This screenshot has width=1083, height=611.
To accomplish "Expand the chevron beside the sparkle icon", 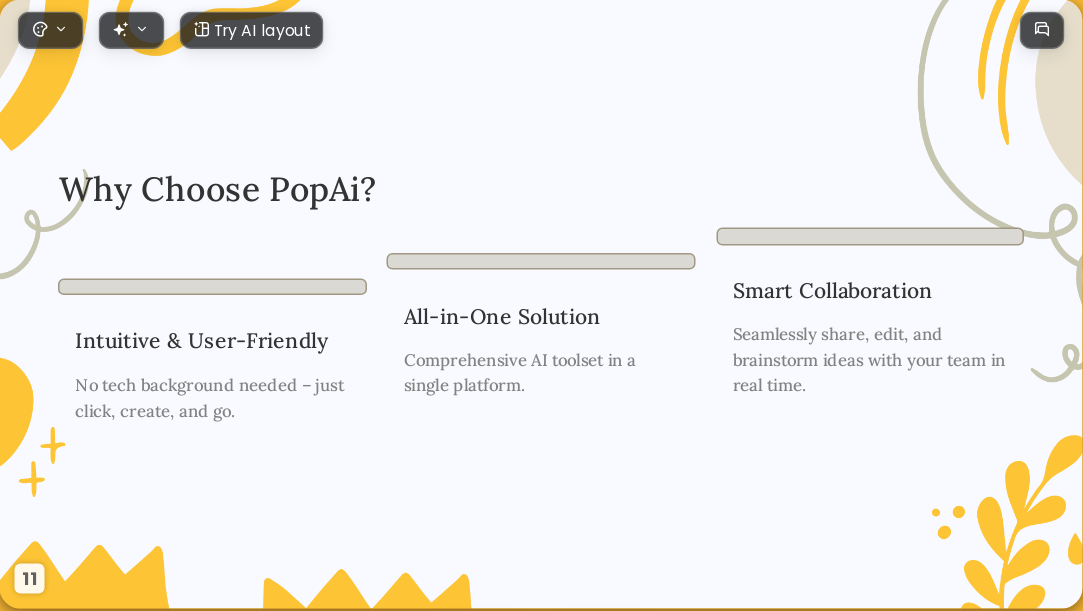I will tap(142, 30).
